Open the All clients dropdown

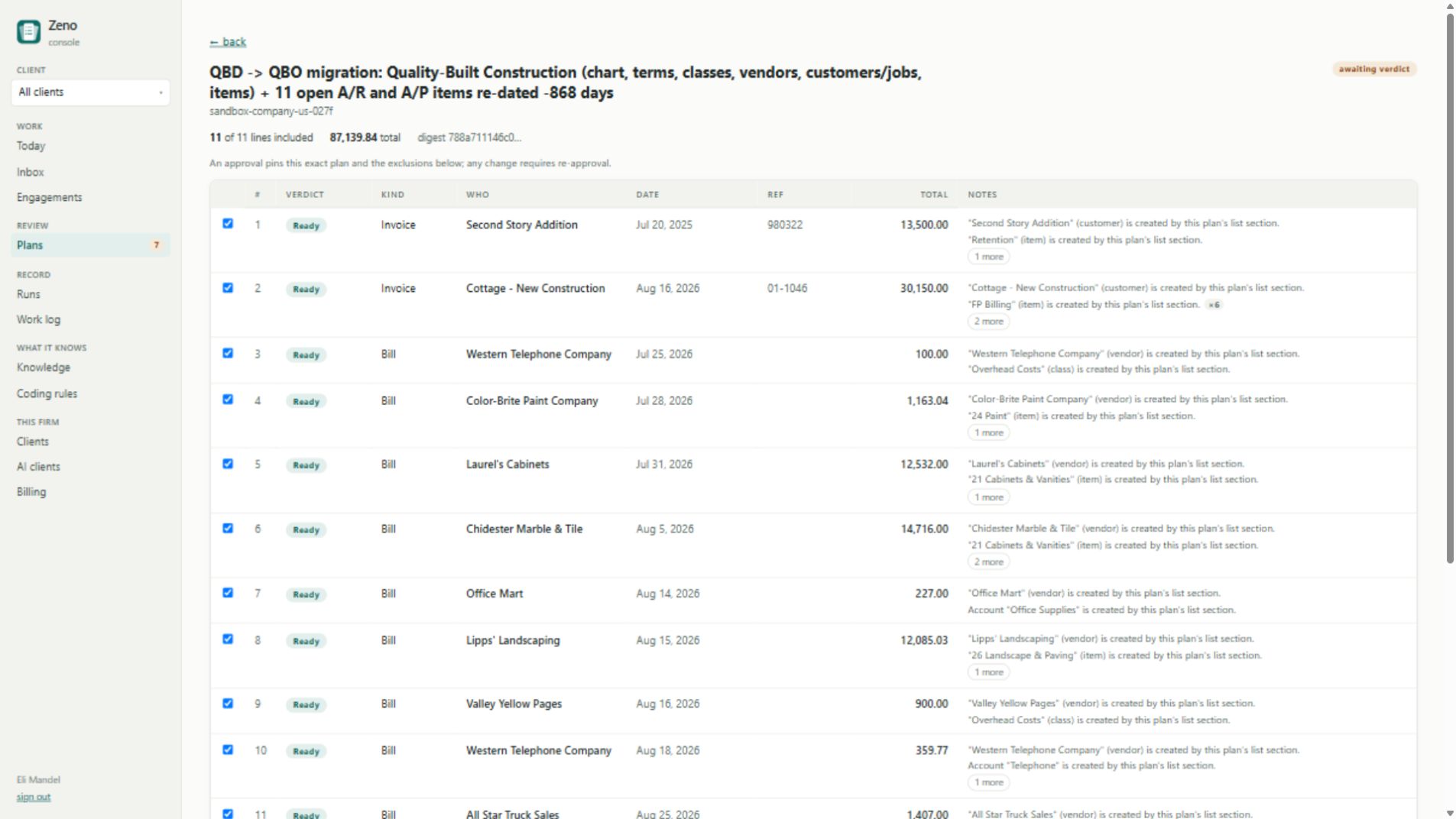(x=90, y=92)
